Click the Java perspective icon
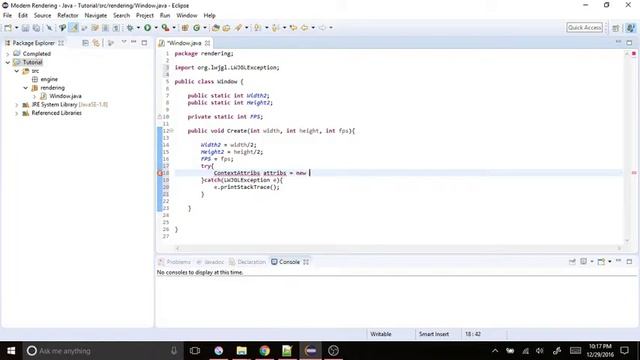640x360 pixels. [631, 28]
